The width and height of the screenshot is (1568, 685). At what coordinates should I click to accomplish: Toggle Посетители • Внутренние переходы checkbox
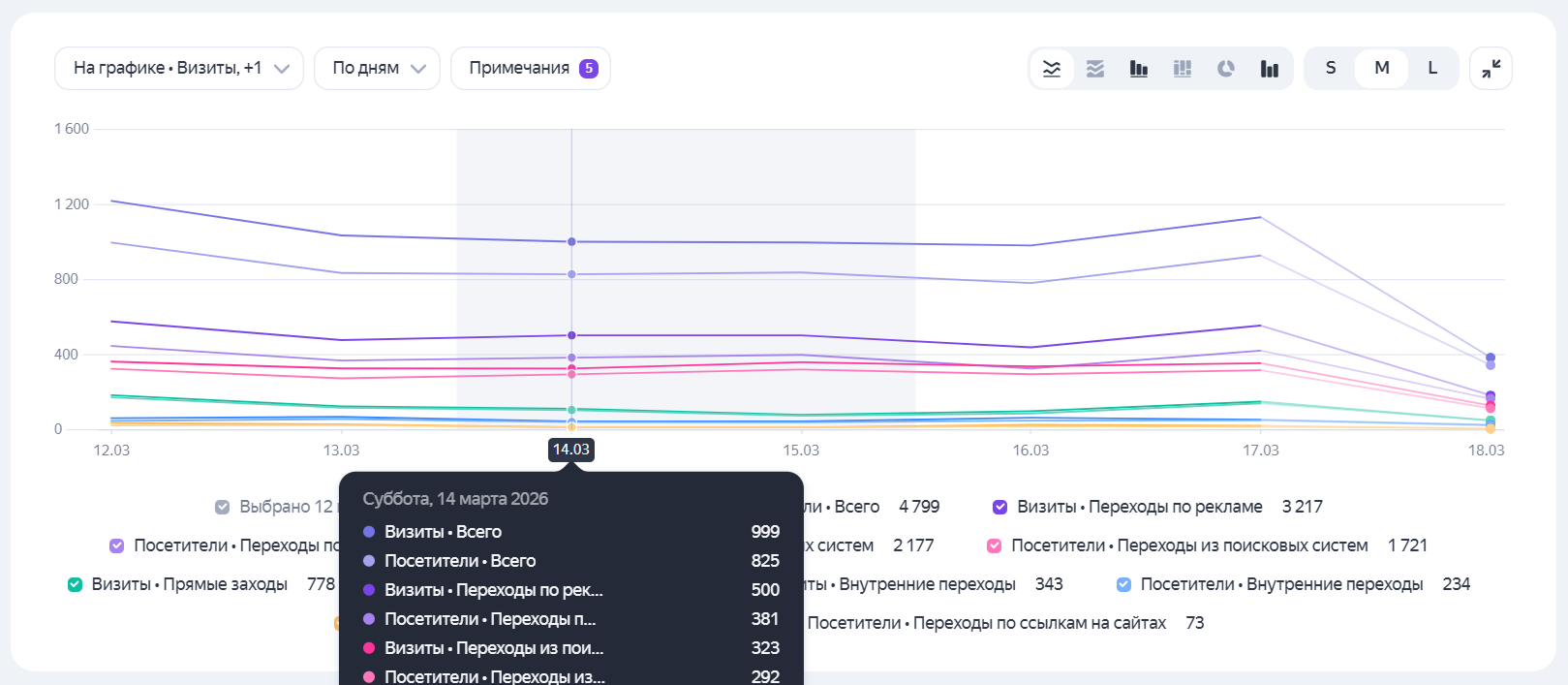tap(1123, 584)
